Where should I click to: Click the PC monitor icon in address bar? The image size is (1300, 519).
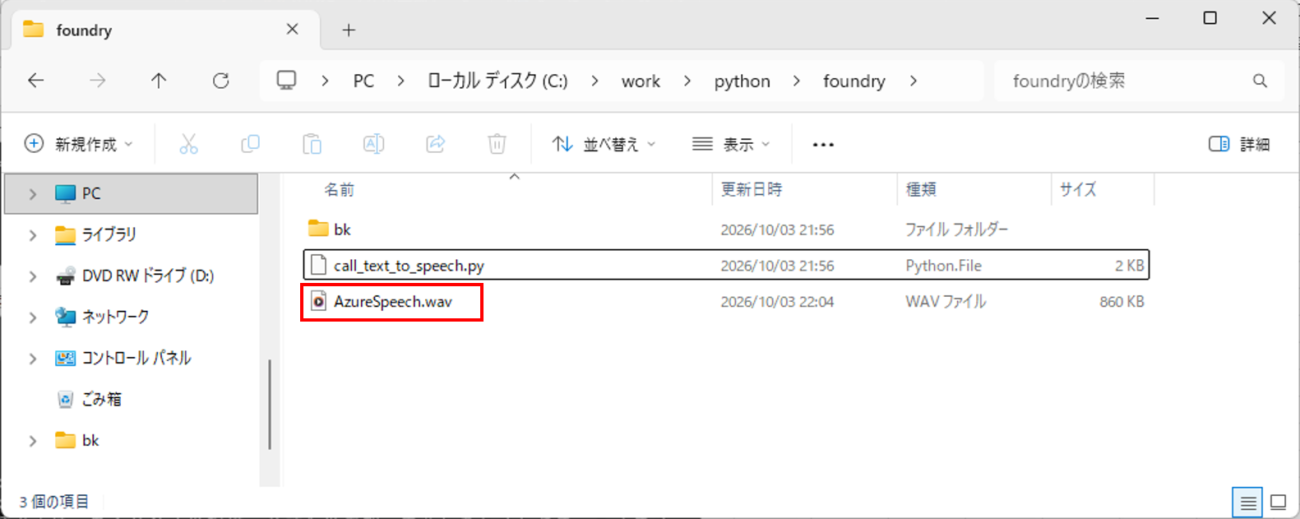pos(287,81)
